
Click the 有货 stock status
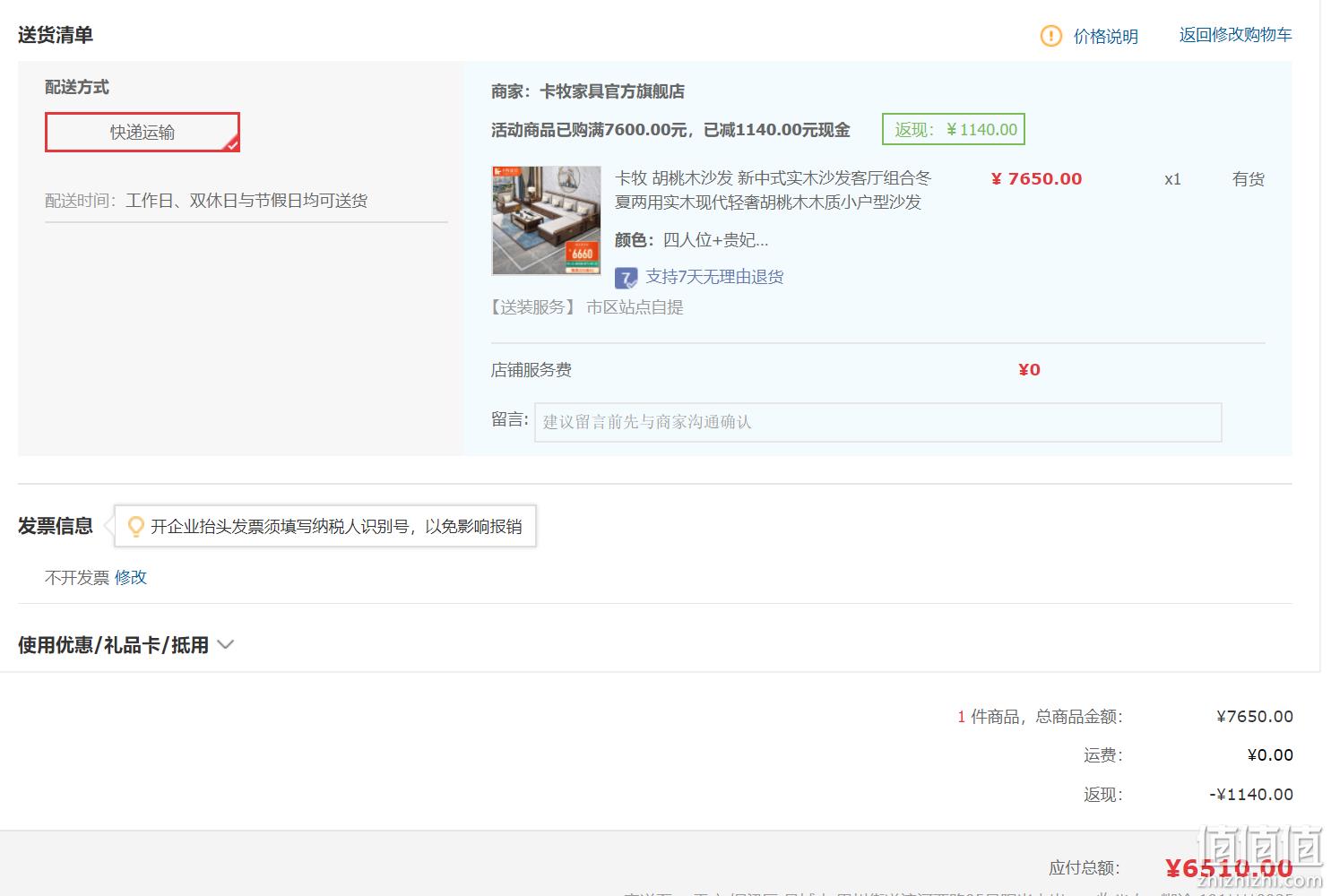point(1249,179)
